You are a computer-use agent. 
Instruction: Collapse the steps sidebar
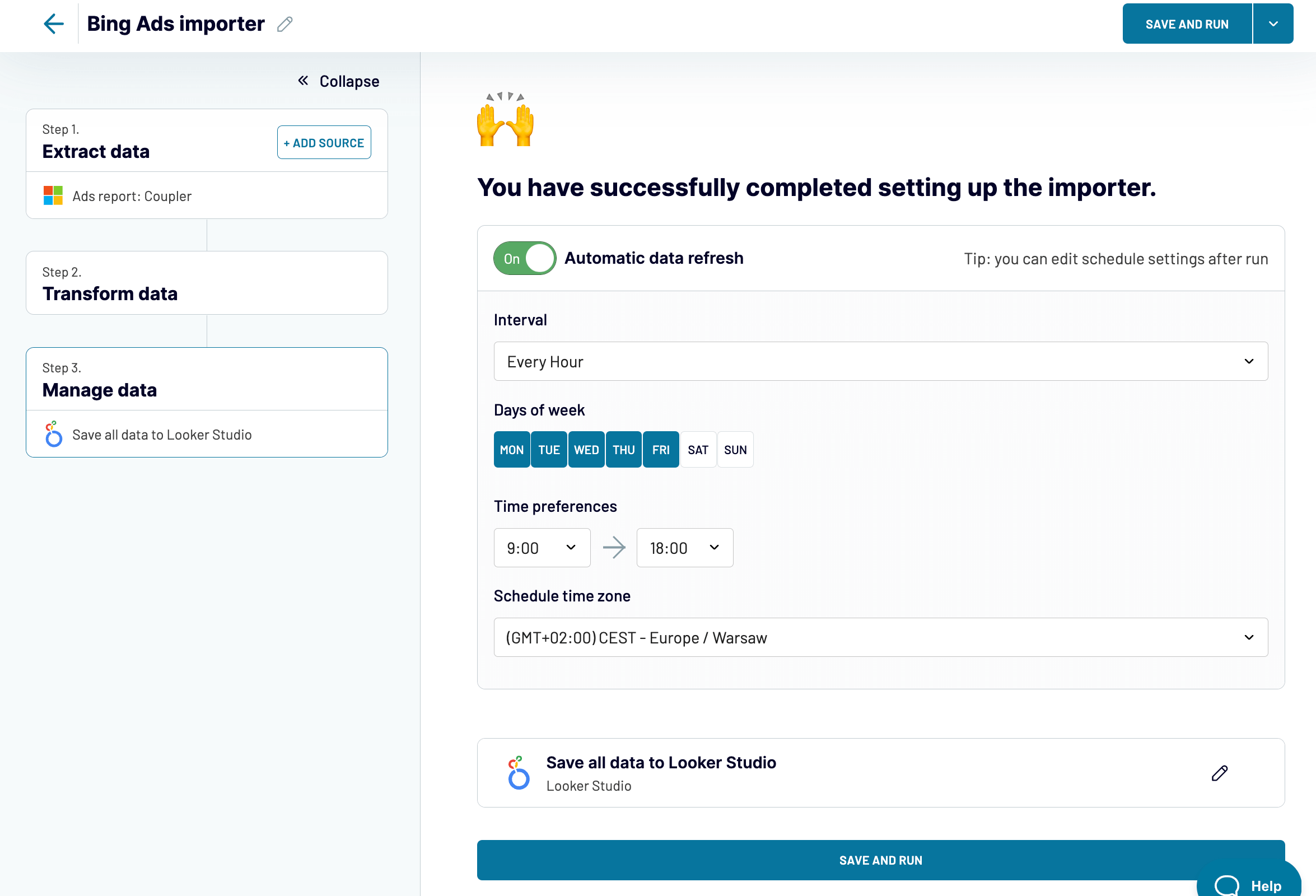point(339,82)
